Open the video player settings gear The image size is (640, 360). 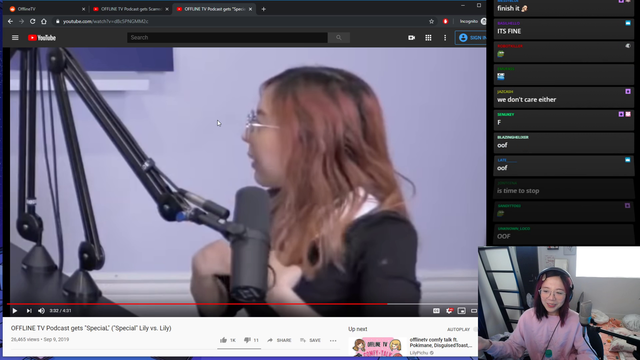point(449,311)
